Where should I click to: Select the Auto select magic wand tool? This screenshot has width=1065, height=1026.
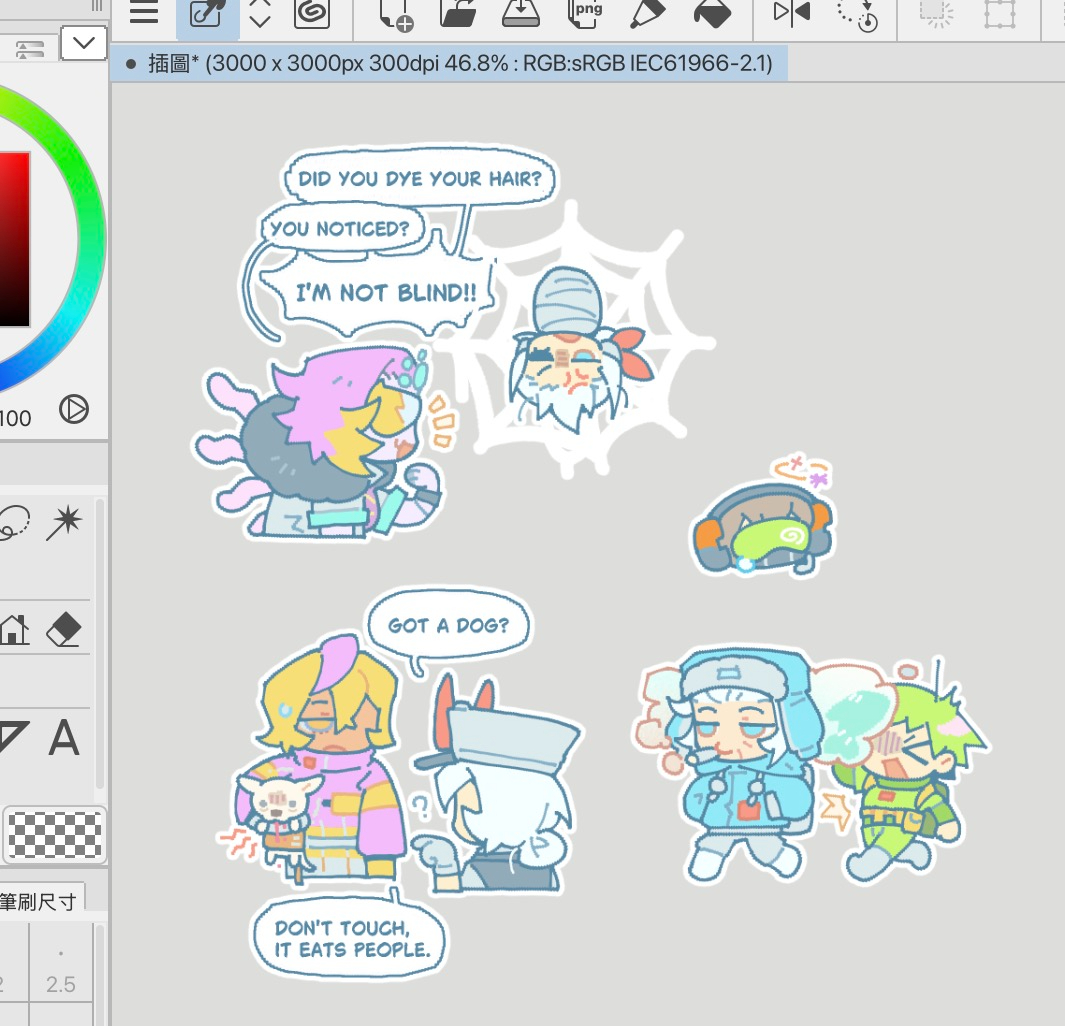(x=67, y=521)
